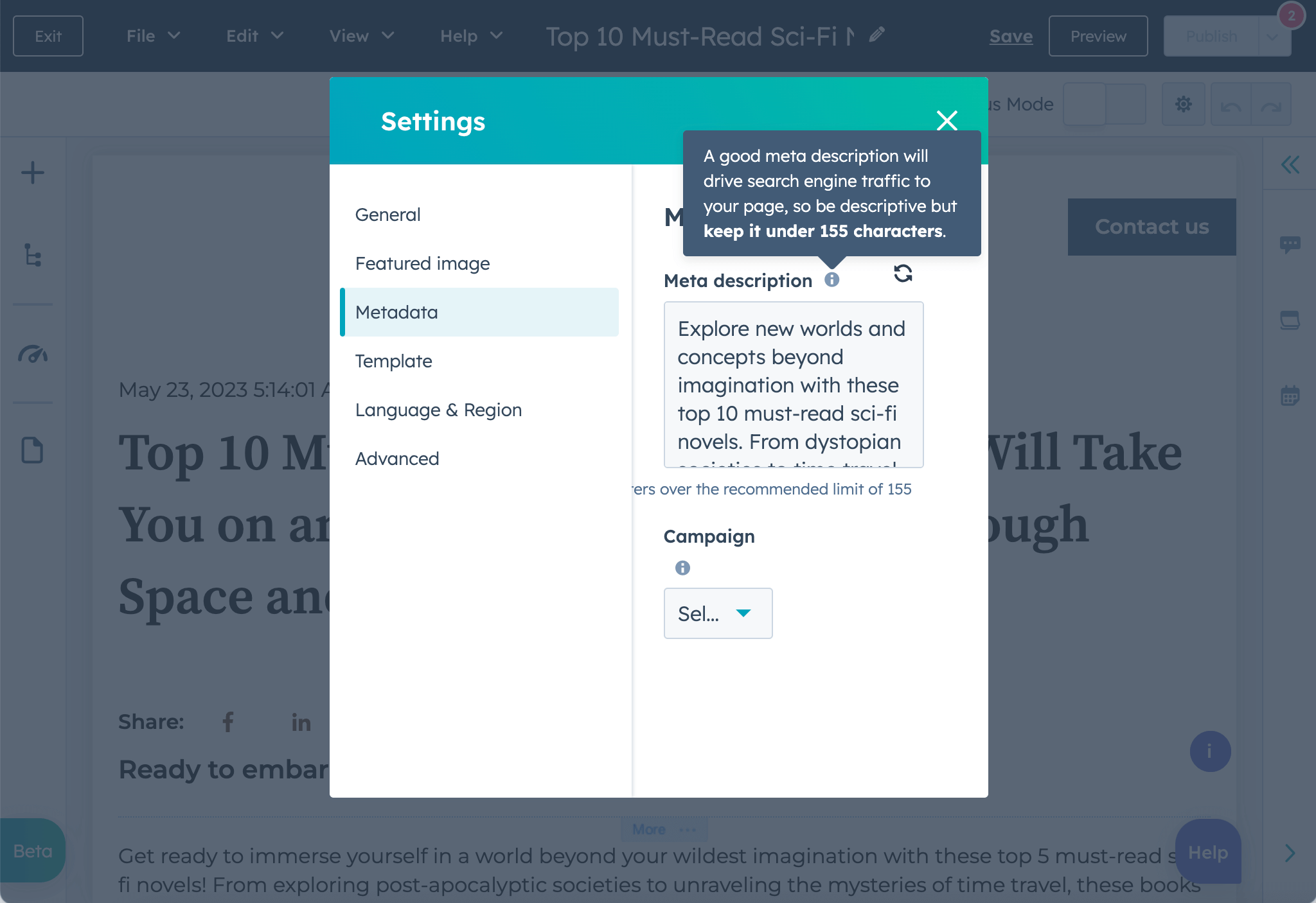Select the Metadata settings tab
The image size is (1316, 903).
pyautogui.click(x=396, y=312)
